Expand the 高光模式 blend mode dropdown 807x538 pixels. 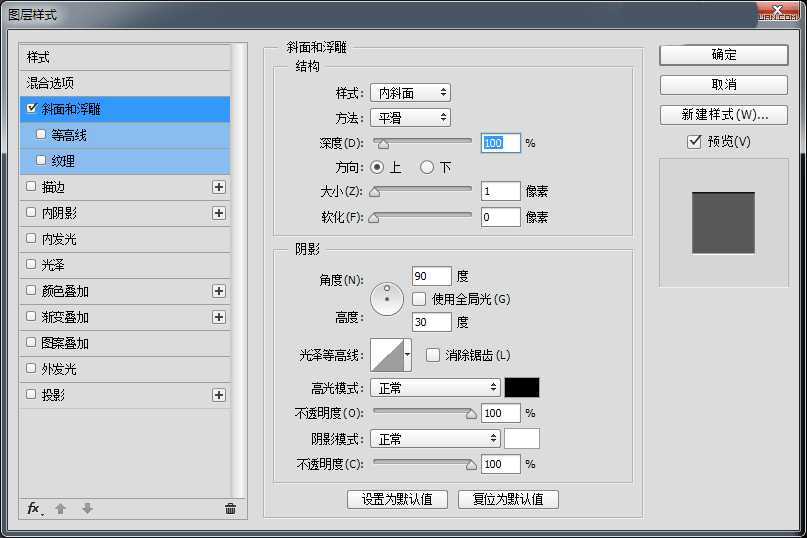click(x=435, y=388)
